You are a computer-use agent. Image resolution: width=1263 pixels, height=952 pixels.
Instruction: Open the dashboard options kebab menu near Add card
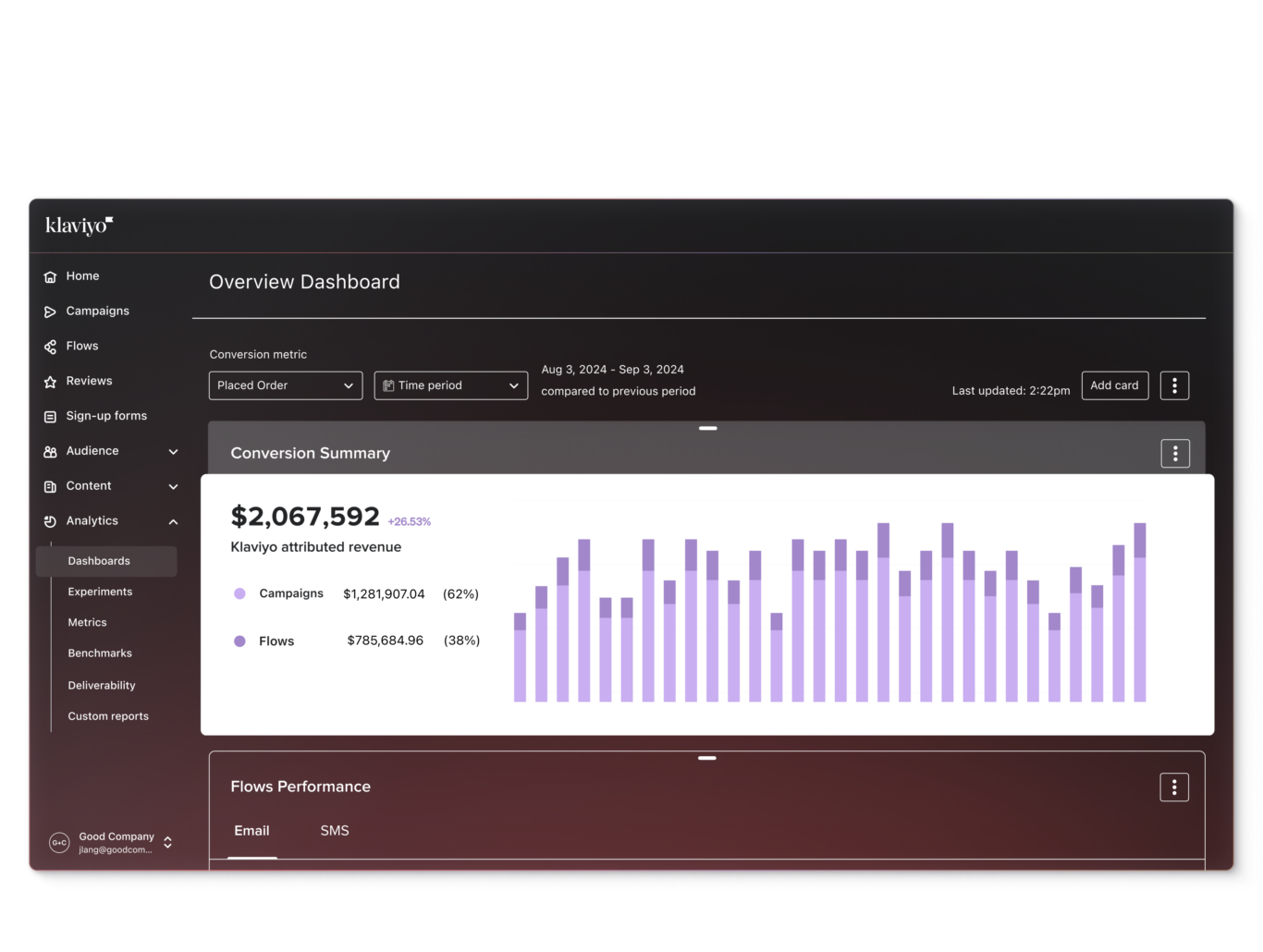tap(1174, 385)
